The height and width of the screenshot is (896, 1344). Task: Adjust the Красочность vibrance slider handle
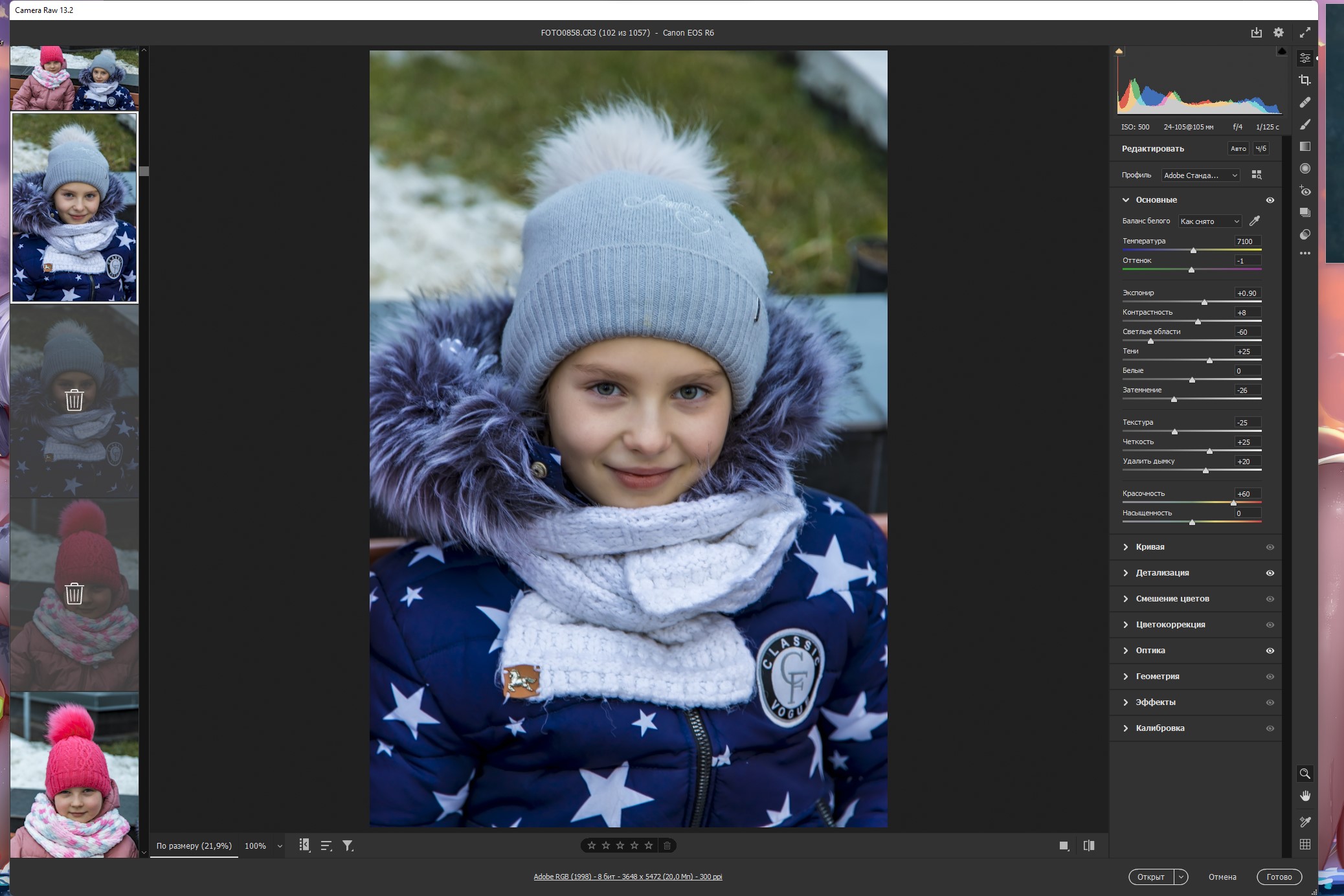[1233, 503]
